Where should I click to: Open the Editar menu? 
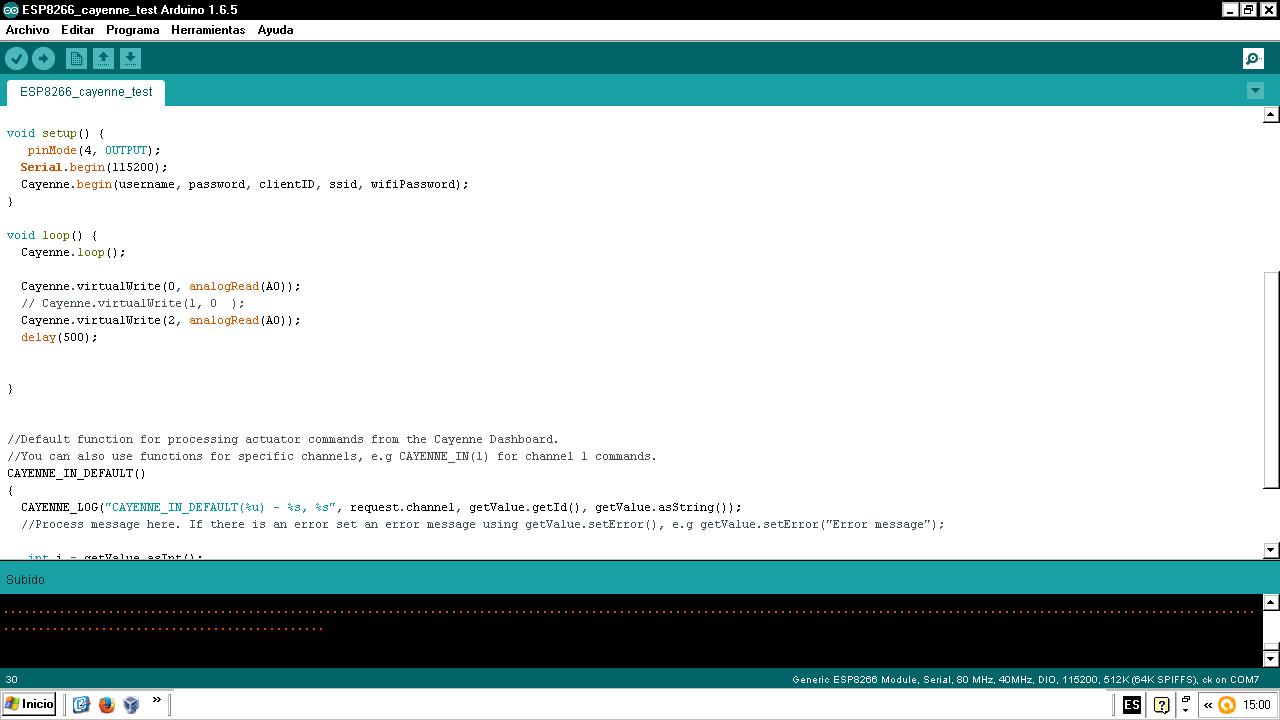coord(78,30)
